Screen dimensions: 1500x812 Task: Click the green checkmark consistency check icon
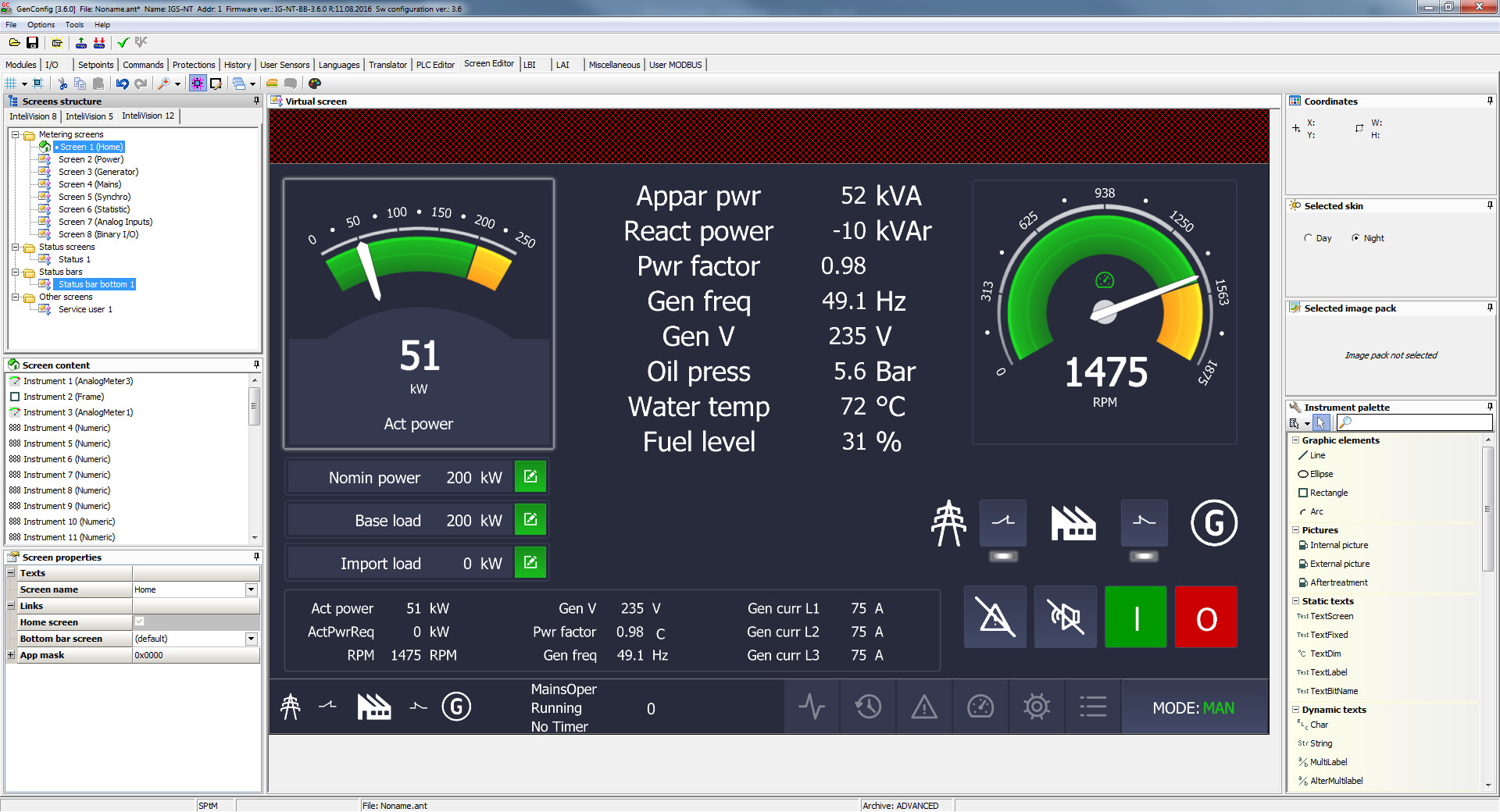click(x=123, y=43)
